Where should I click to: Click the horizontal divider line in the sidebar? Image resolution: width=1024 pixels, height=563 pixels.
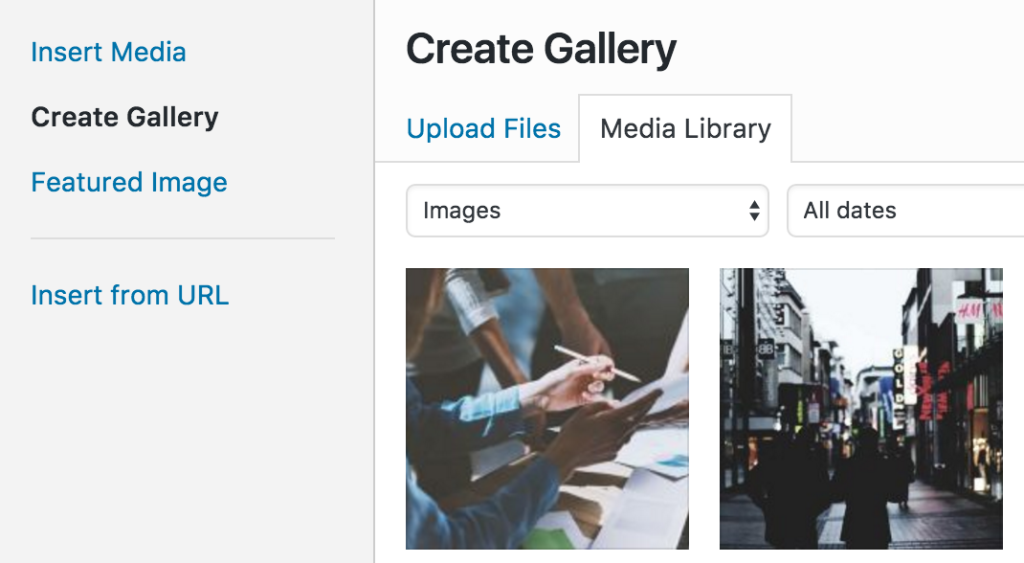(182, 239)
